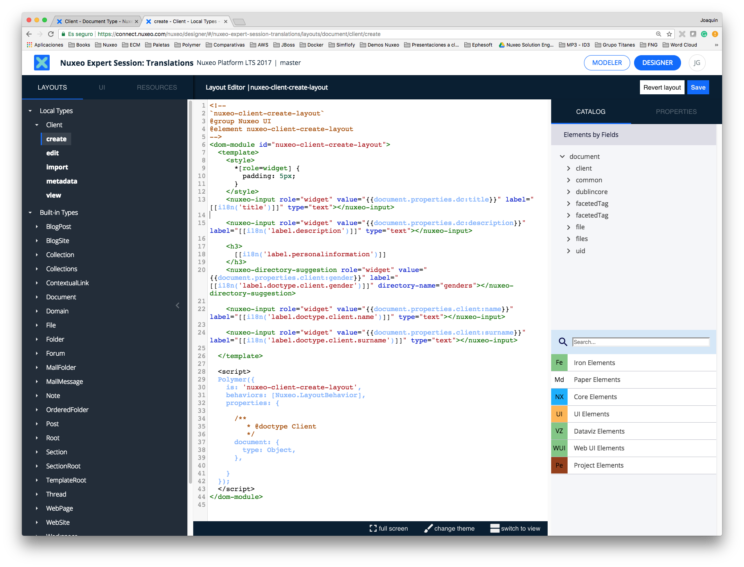Select the NX Core Elements badge

click(559, 397)
